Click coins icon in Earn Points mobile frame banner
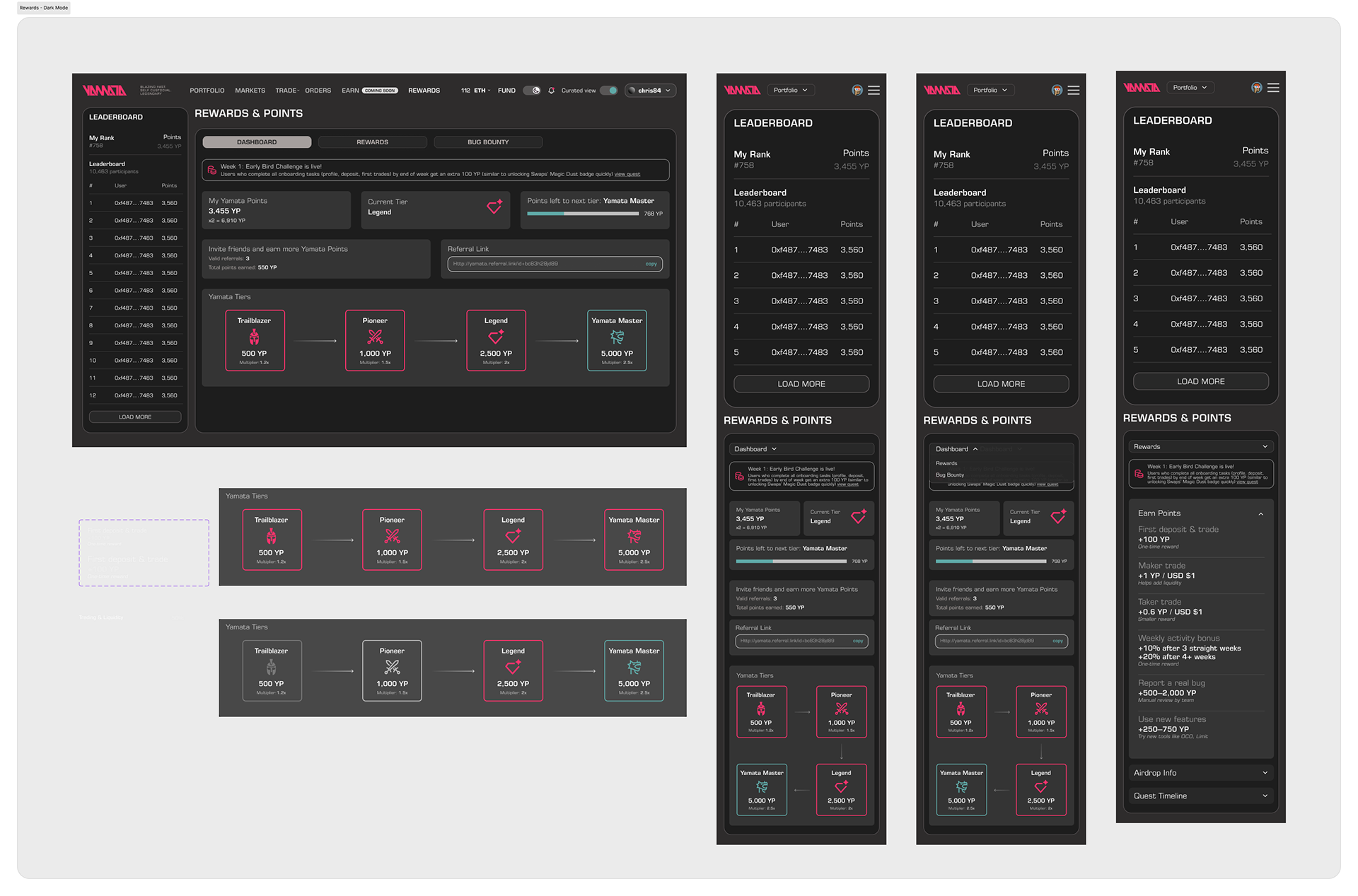The width and height of the screenshot is (1358, 896). pyautogui.click(x=1139, y=474)
